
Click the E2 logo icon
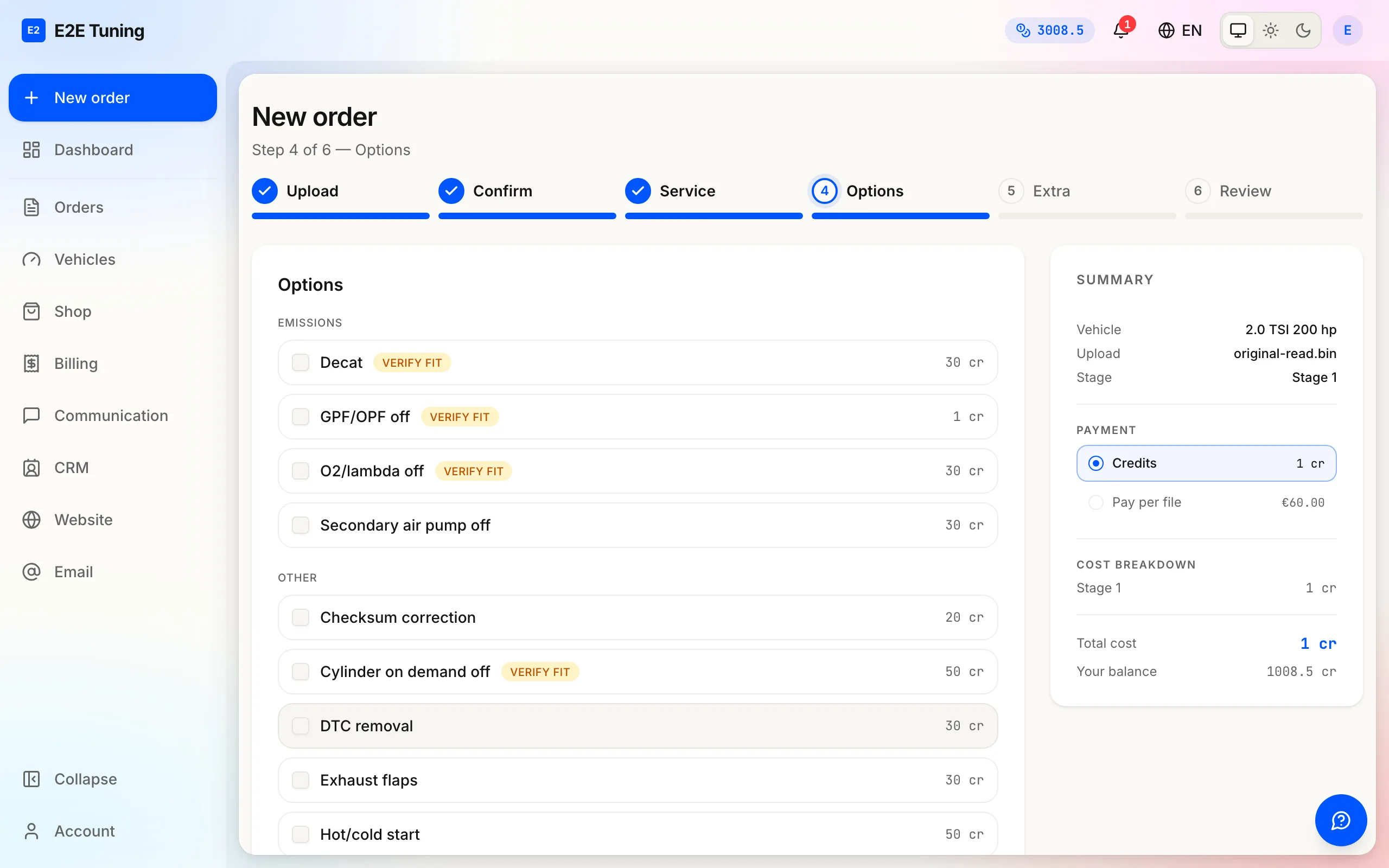[33, 30]
